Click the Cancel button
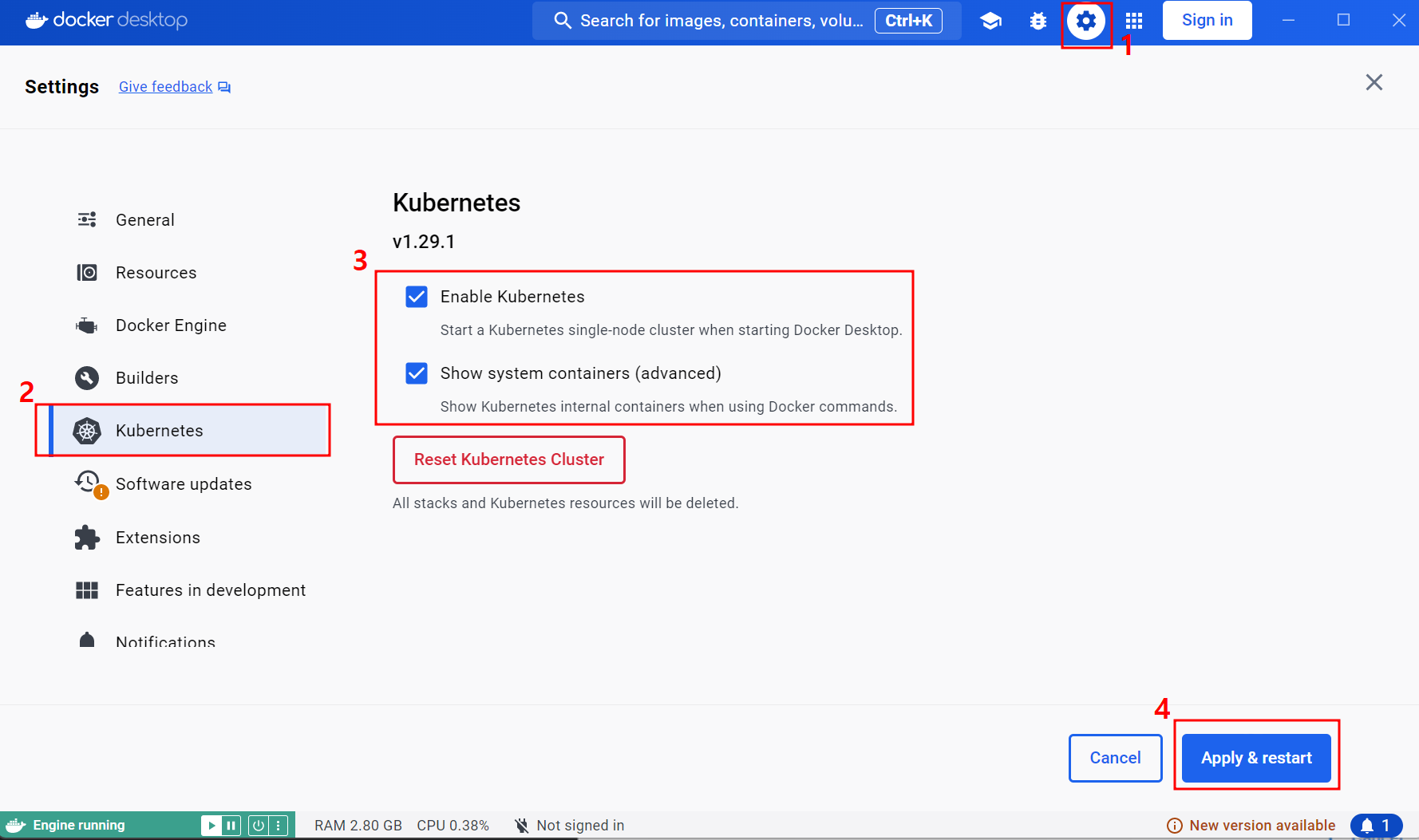The image size is (1419, 840). coord(1115,758)
